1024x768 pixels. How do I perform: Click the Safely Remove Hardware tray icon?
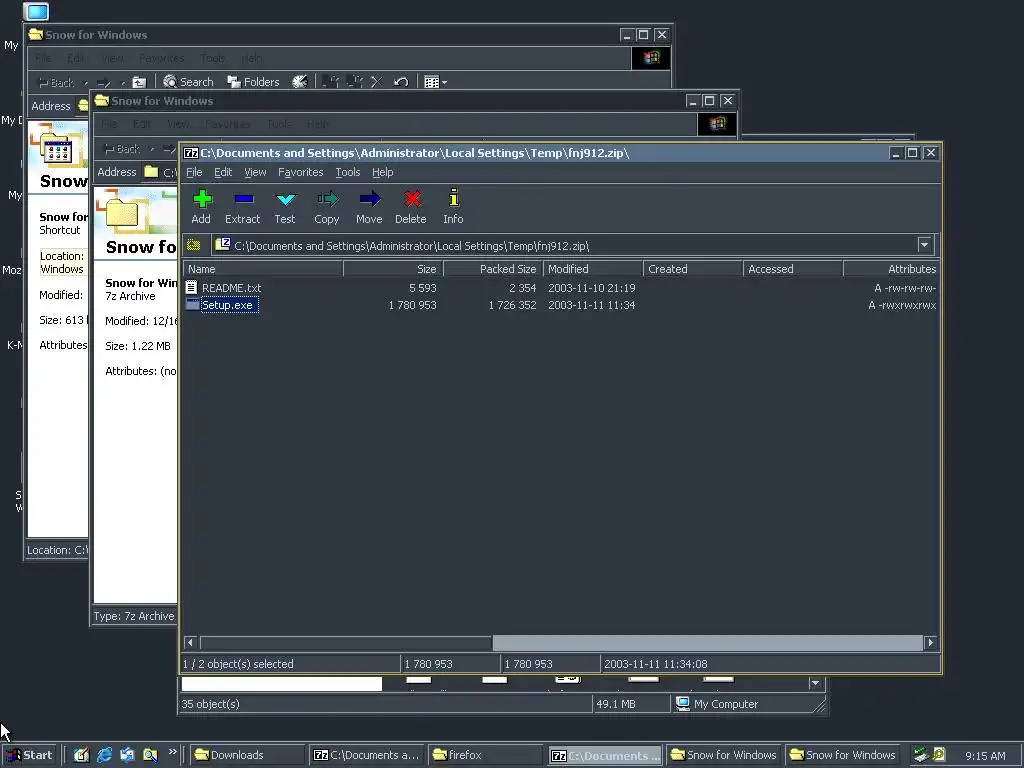pyautogui.click(x=921, y=755)
